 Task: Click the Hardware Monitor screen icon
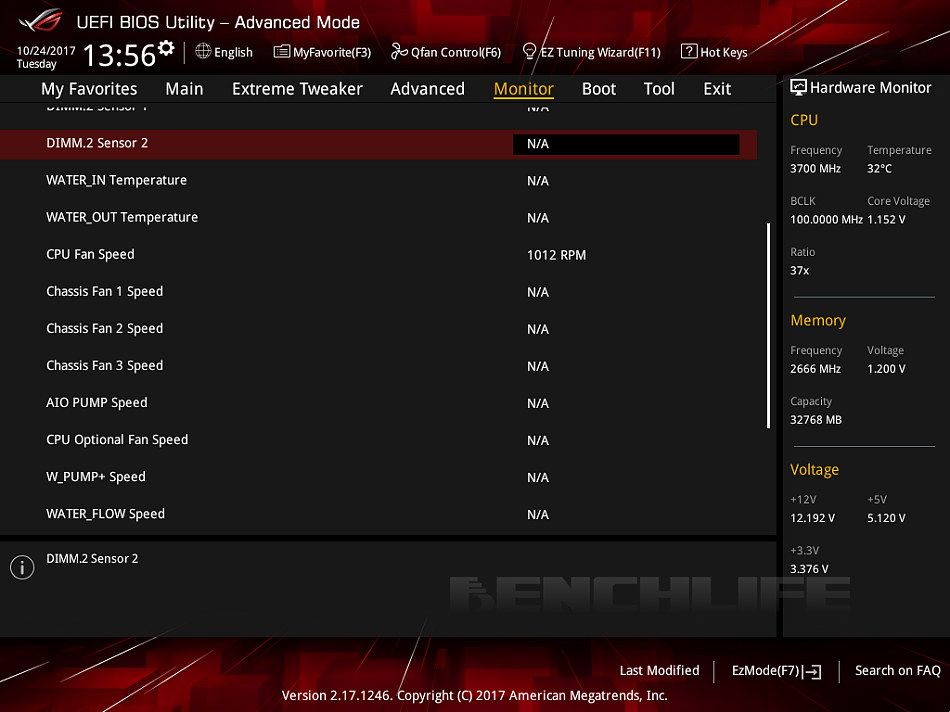[x=799, y=88]
